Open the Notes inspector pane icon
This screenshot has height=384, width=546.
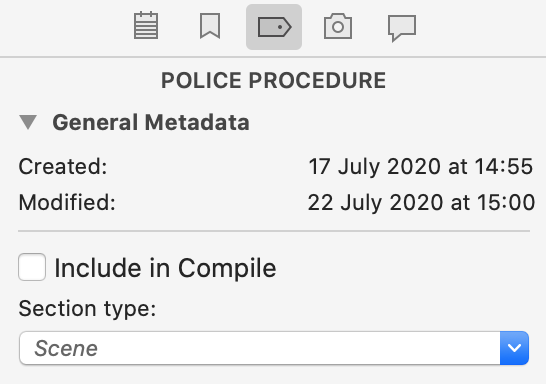146,25
